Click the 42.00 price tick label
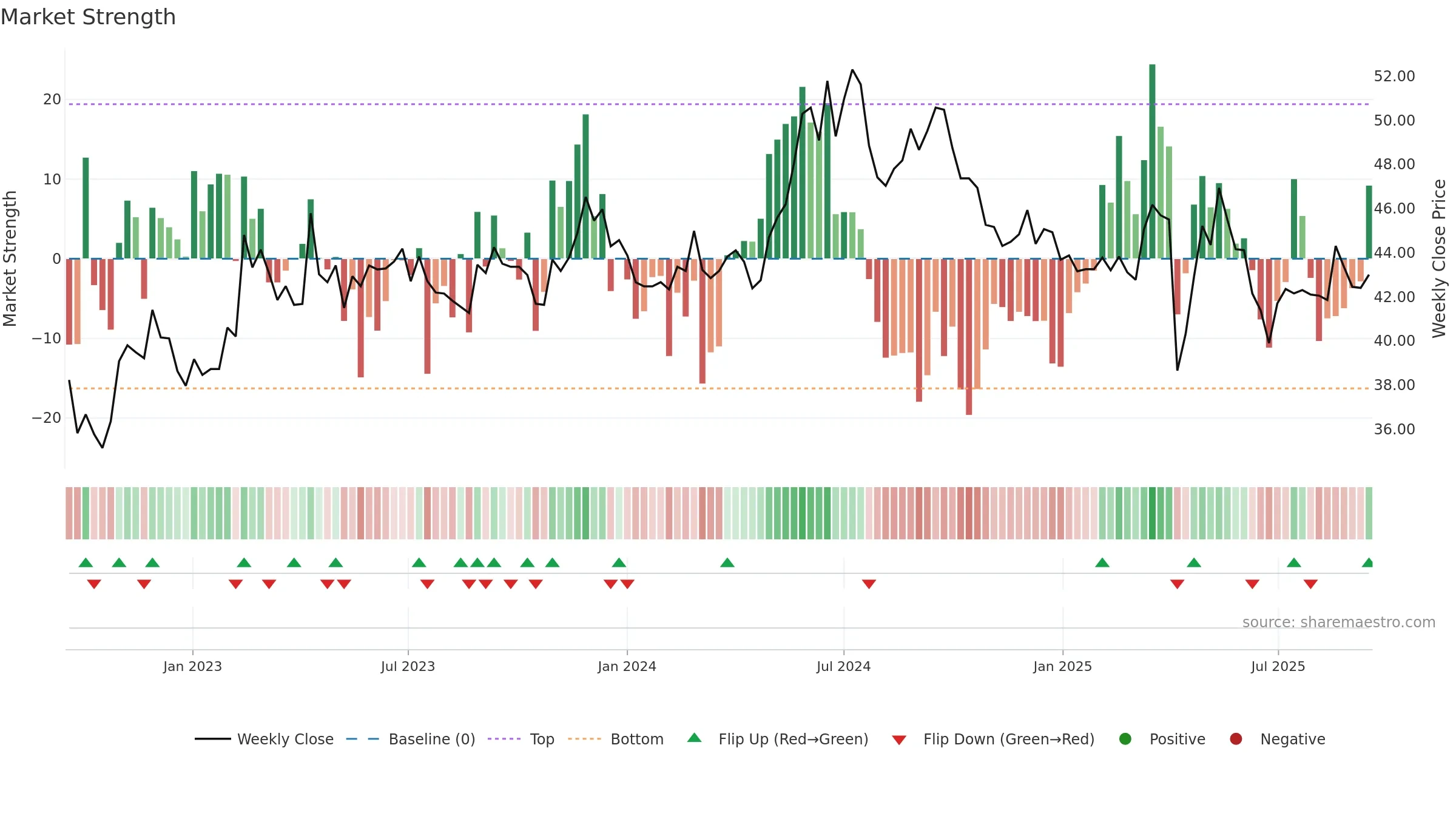1456x819 pixels. point(1394,297)
